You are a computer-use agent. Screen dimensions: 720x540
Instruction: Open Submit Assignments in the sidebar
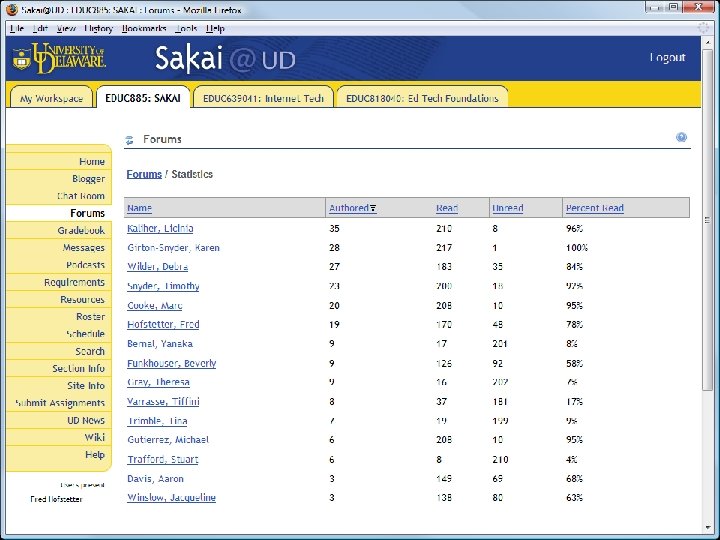[x=59, y=403]
